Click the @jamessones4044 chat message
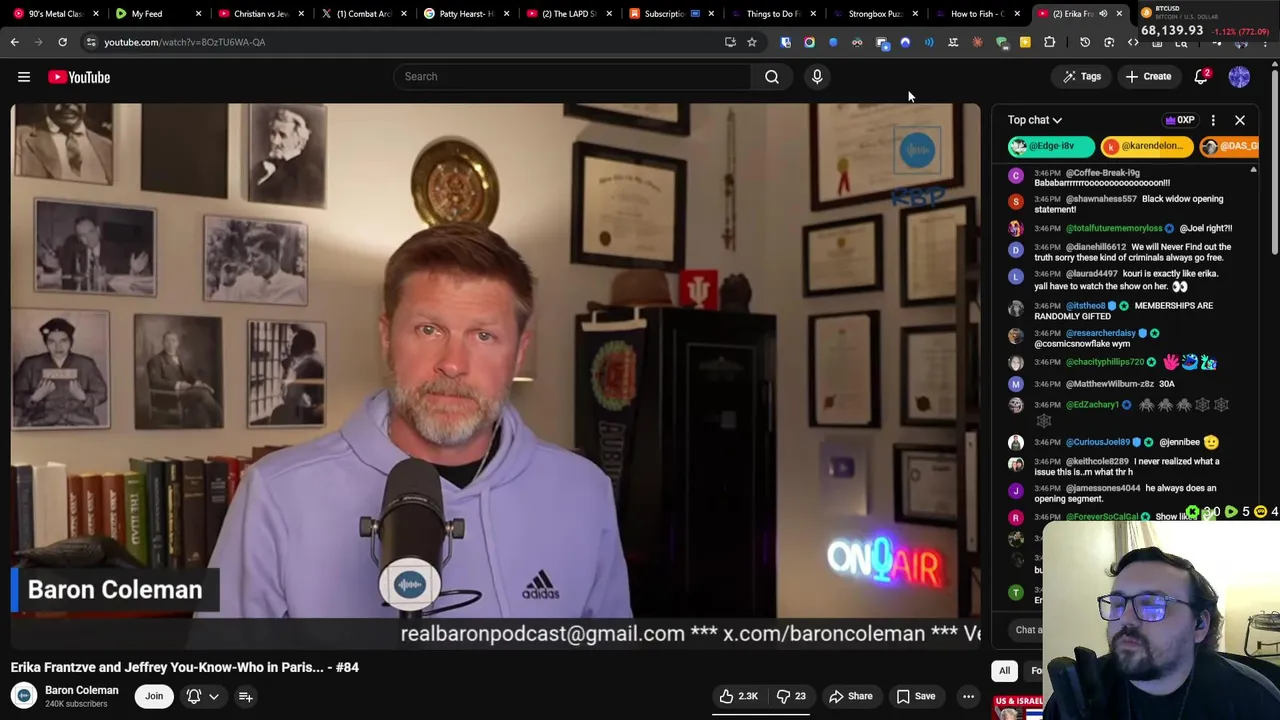 [x=1130, y=493]
